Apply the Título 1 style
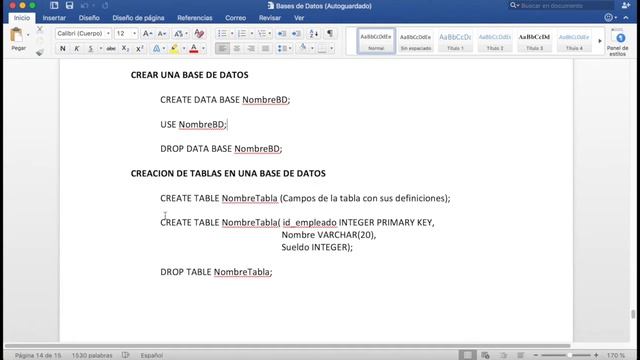The image size is (640, 360). (x=455, y=41)
